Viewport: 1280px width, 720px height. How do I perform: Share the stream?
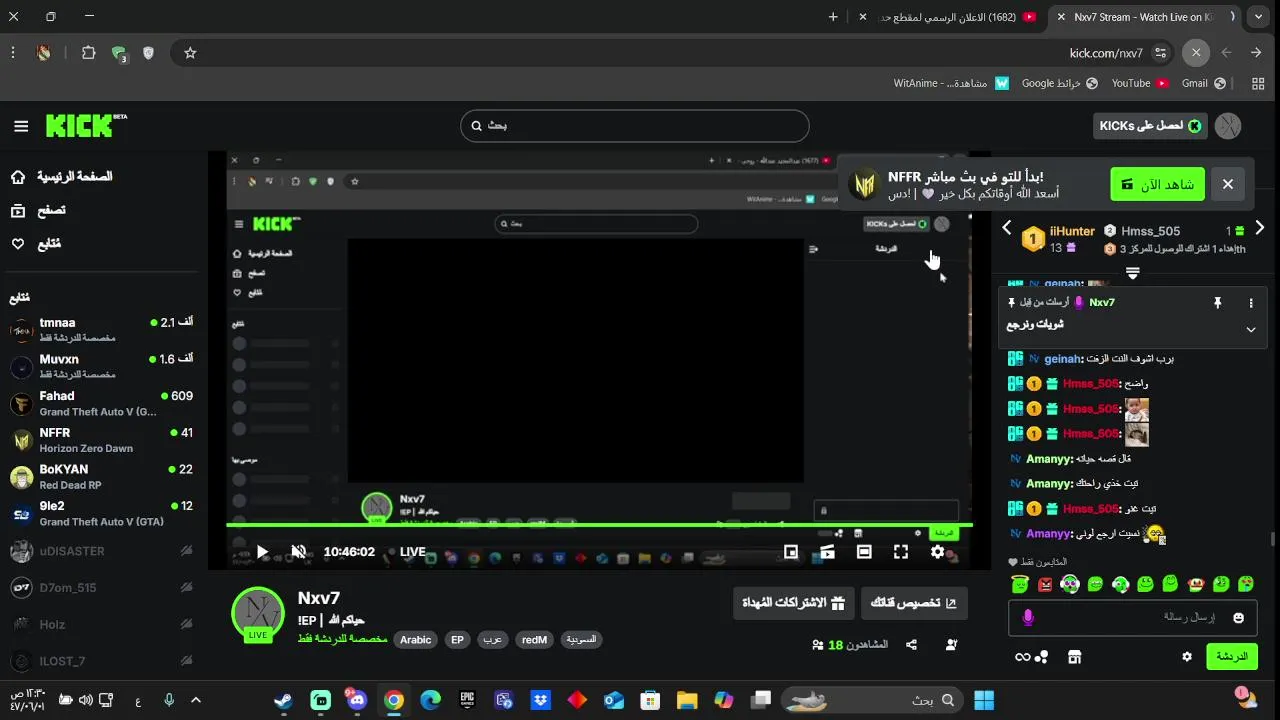point(911,645)
